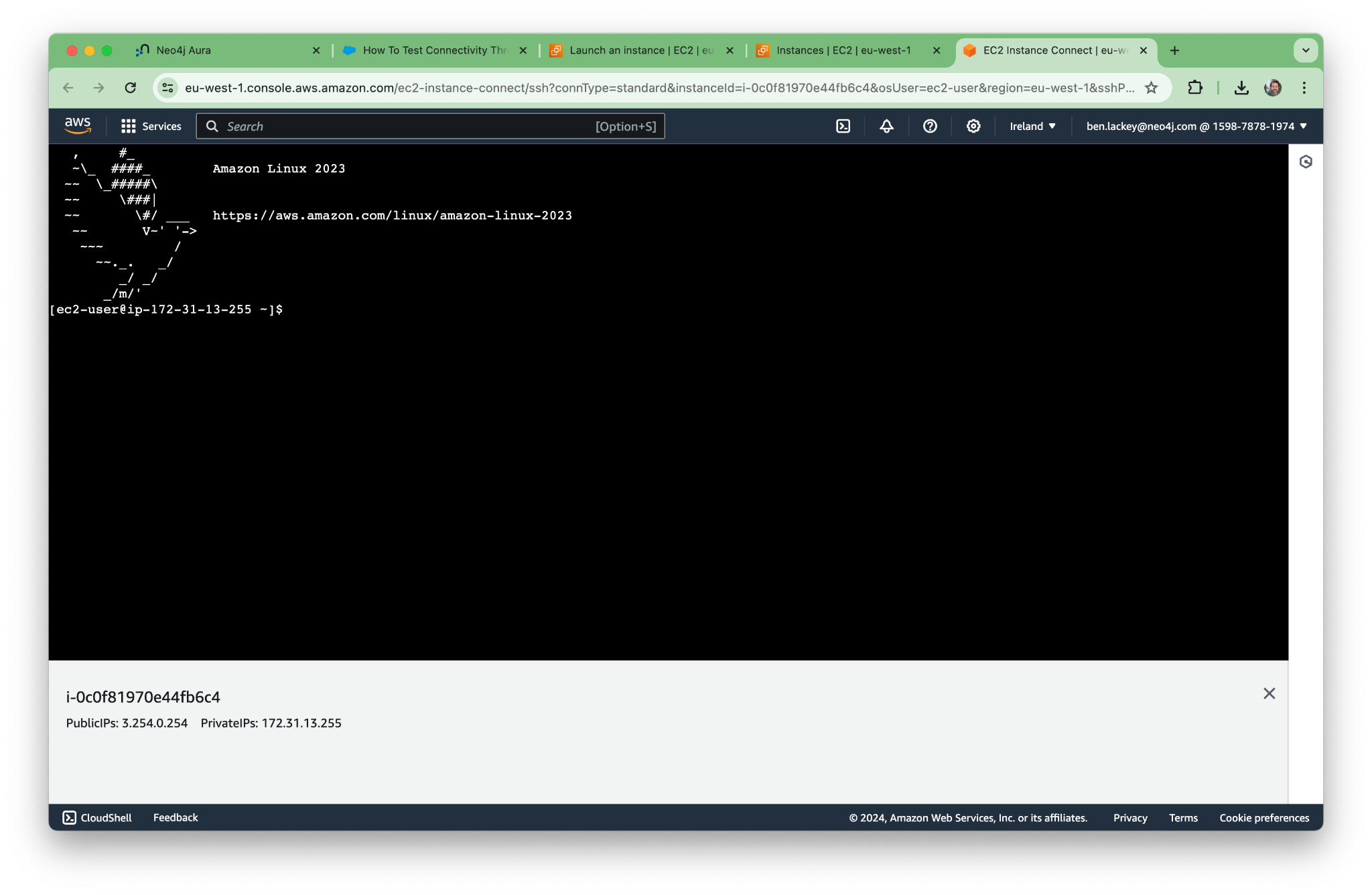Close the Instances EC2 tab

coord(937,50)
